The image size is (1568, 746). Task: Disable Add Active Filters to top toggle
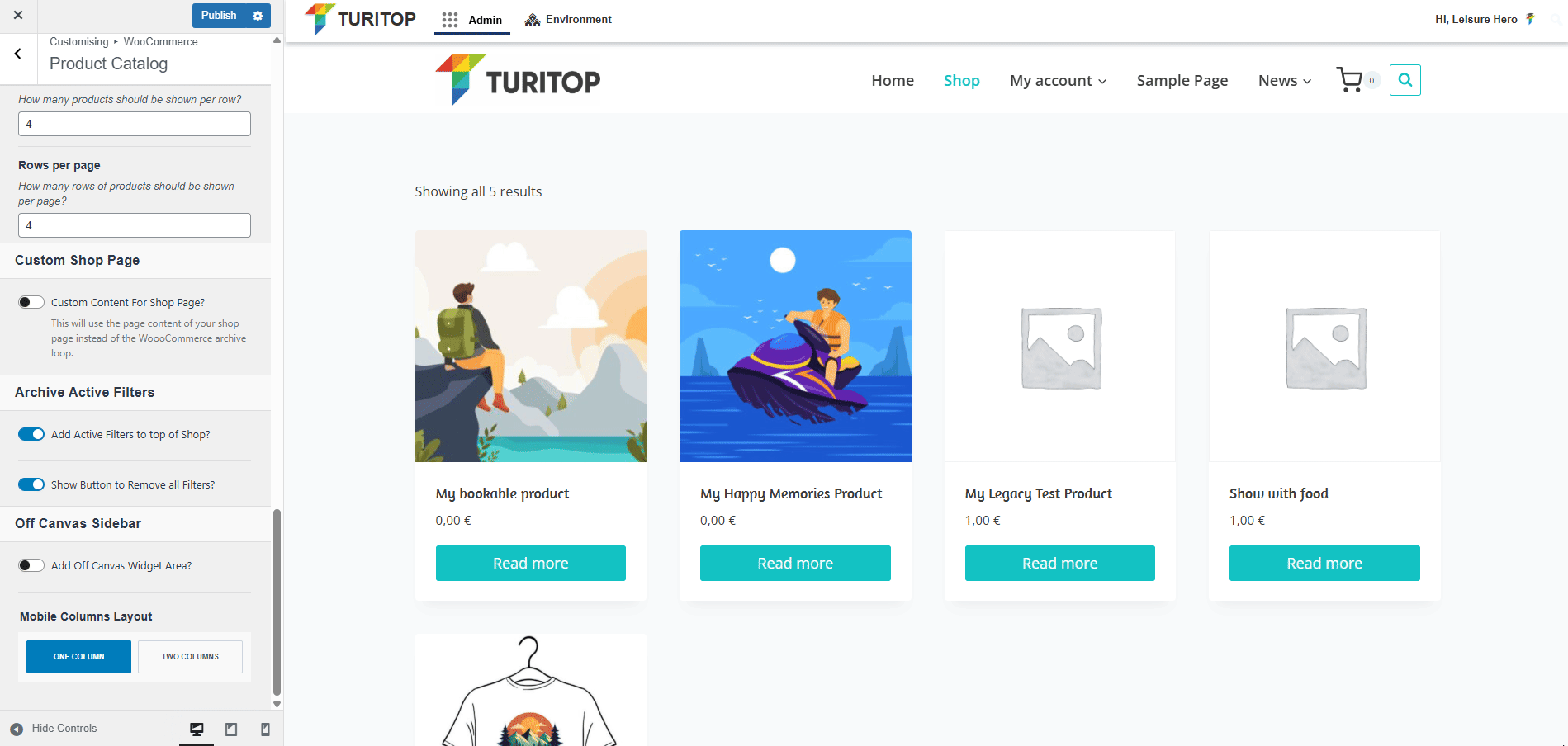31,434
